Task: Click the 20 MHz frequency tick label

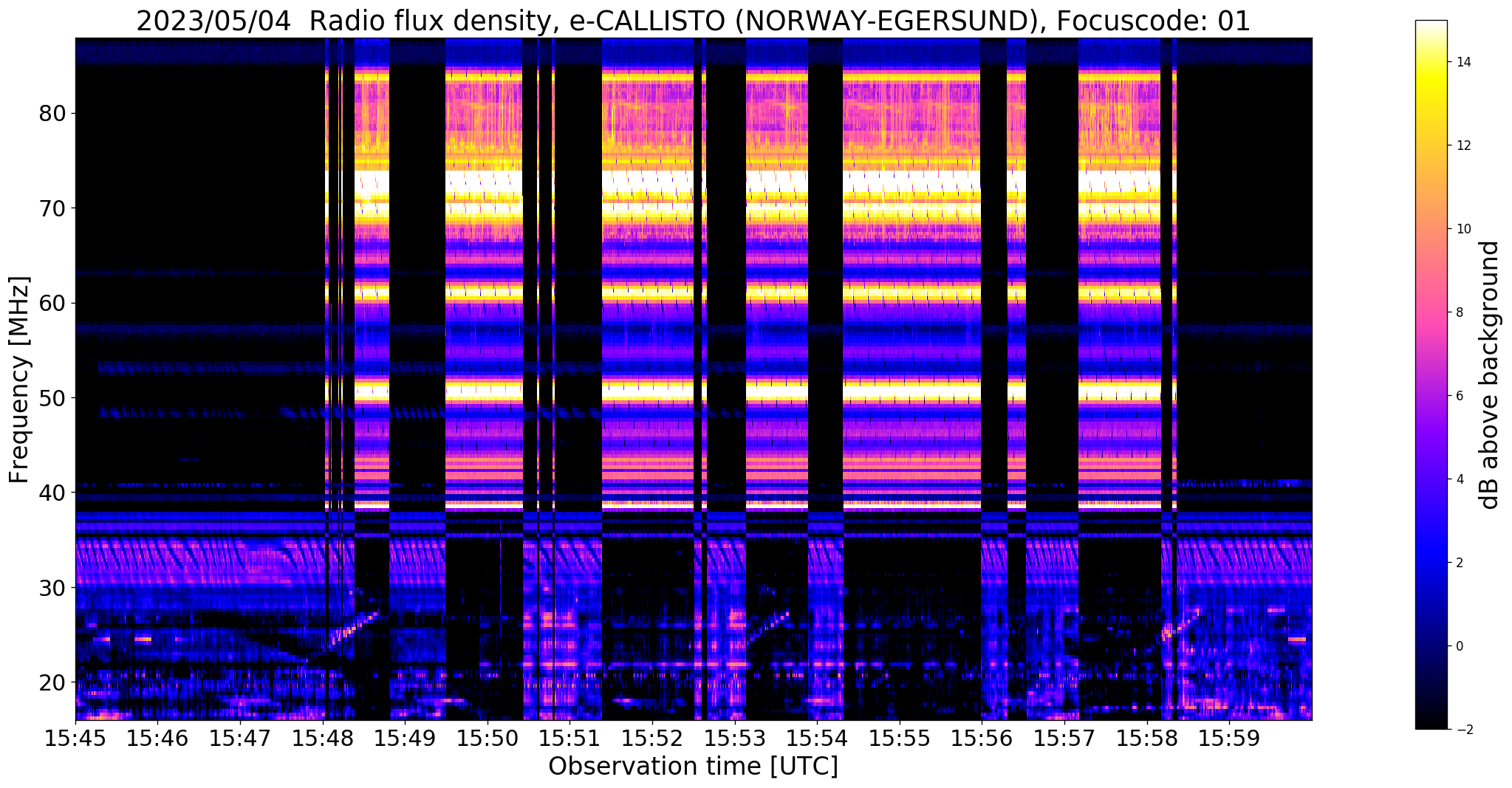Action: coord(52,682)
